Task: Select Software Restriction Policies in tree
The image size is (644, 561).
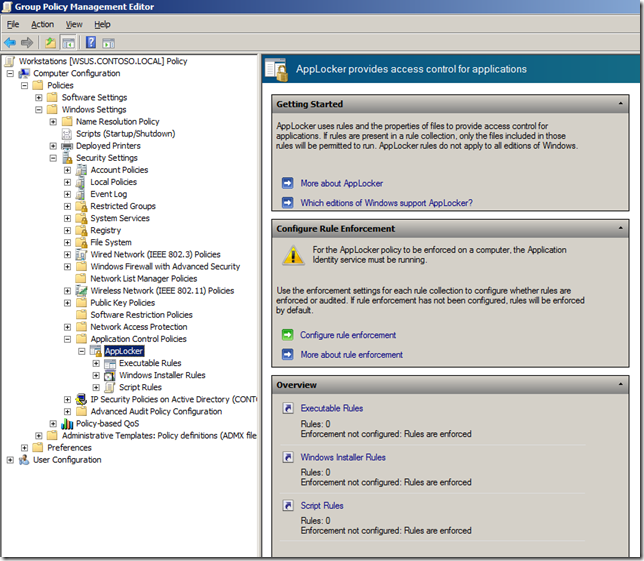Action: click(141, 315)
